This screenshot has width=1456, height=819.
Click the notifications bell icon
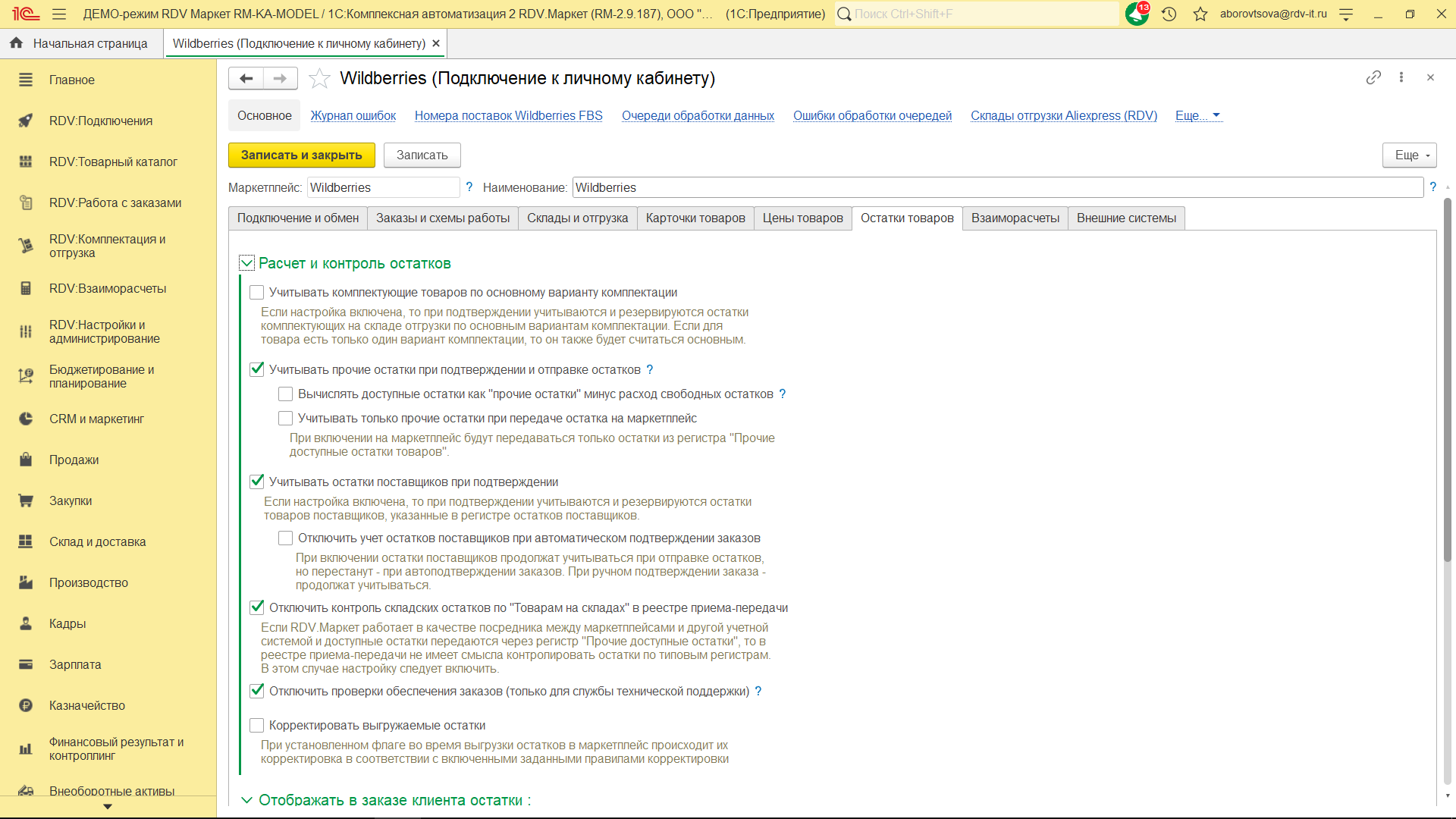click(1137, 14)
